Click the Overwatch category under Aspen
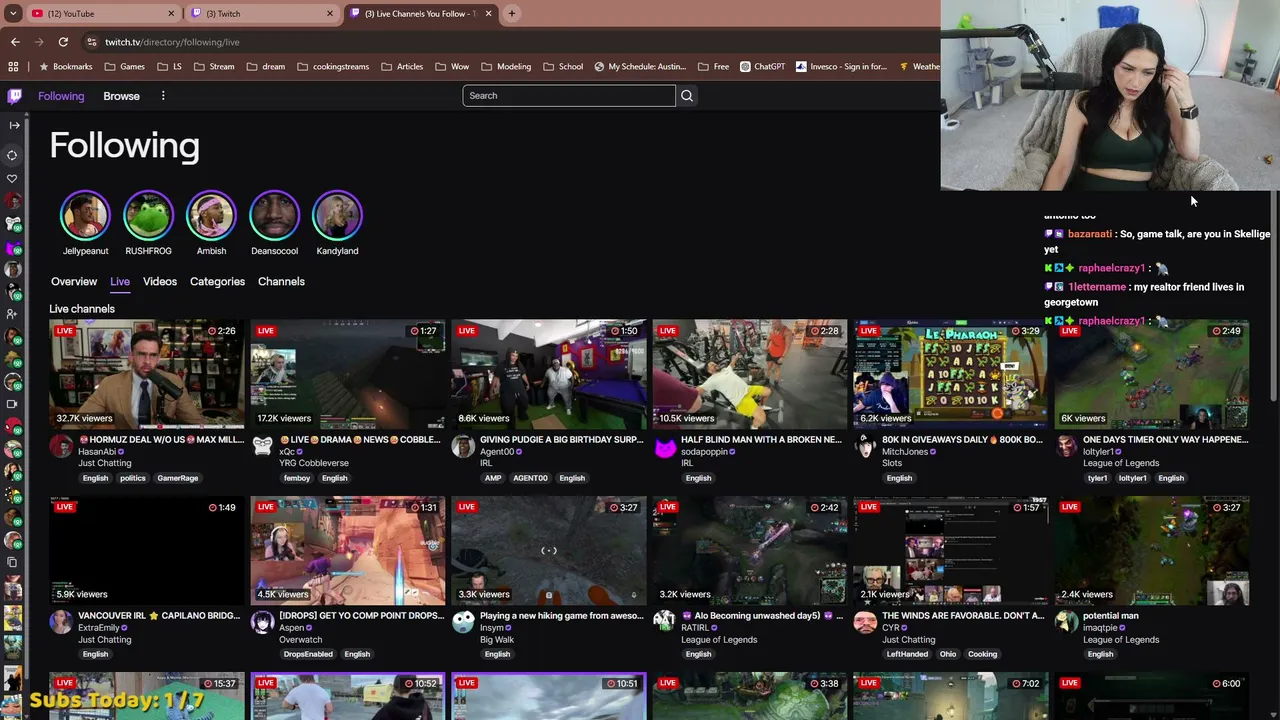 tap(301, 640)
